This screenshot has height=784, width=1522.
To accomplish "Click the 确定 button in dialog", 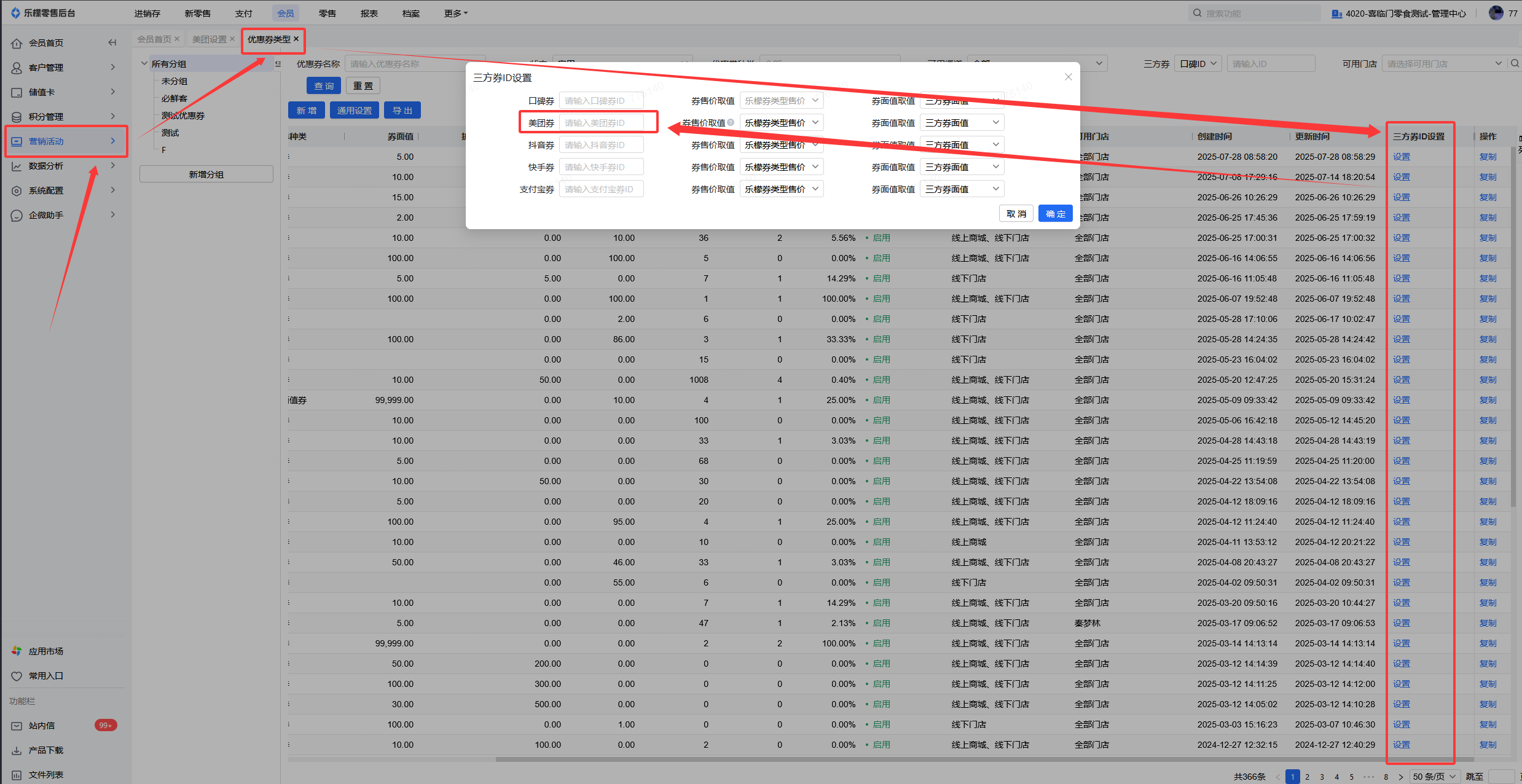I will 1056,213.
